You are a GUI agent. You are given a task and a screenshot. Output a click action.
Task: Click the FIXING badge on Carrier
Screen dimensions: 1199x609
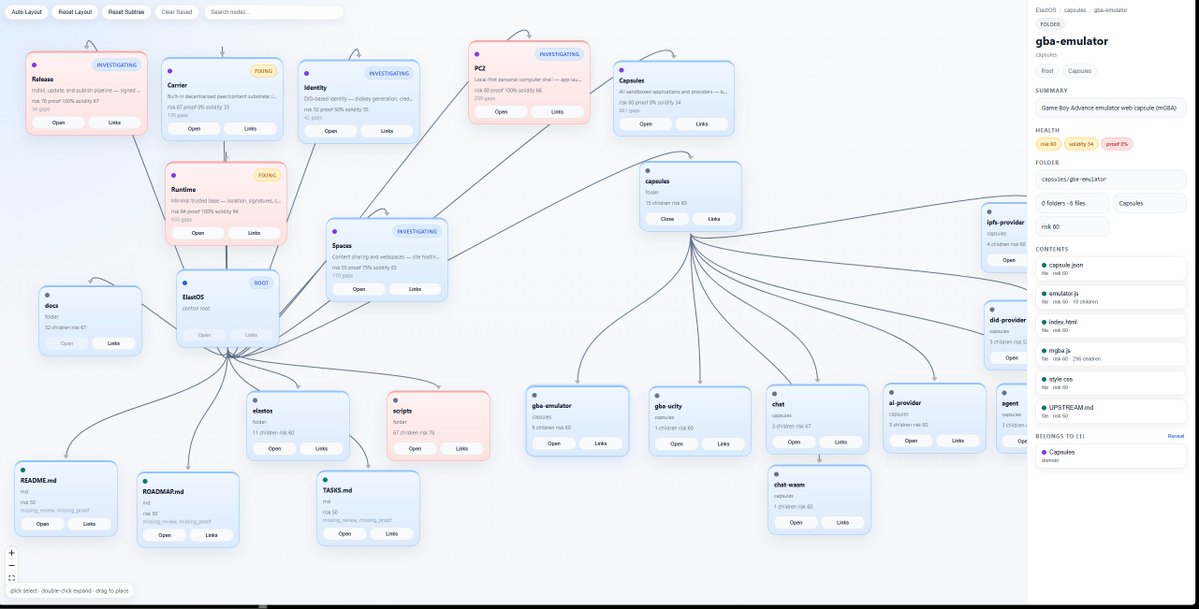pyautogui.click(x=263, y=71)
